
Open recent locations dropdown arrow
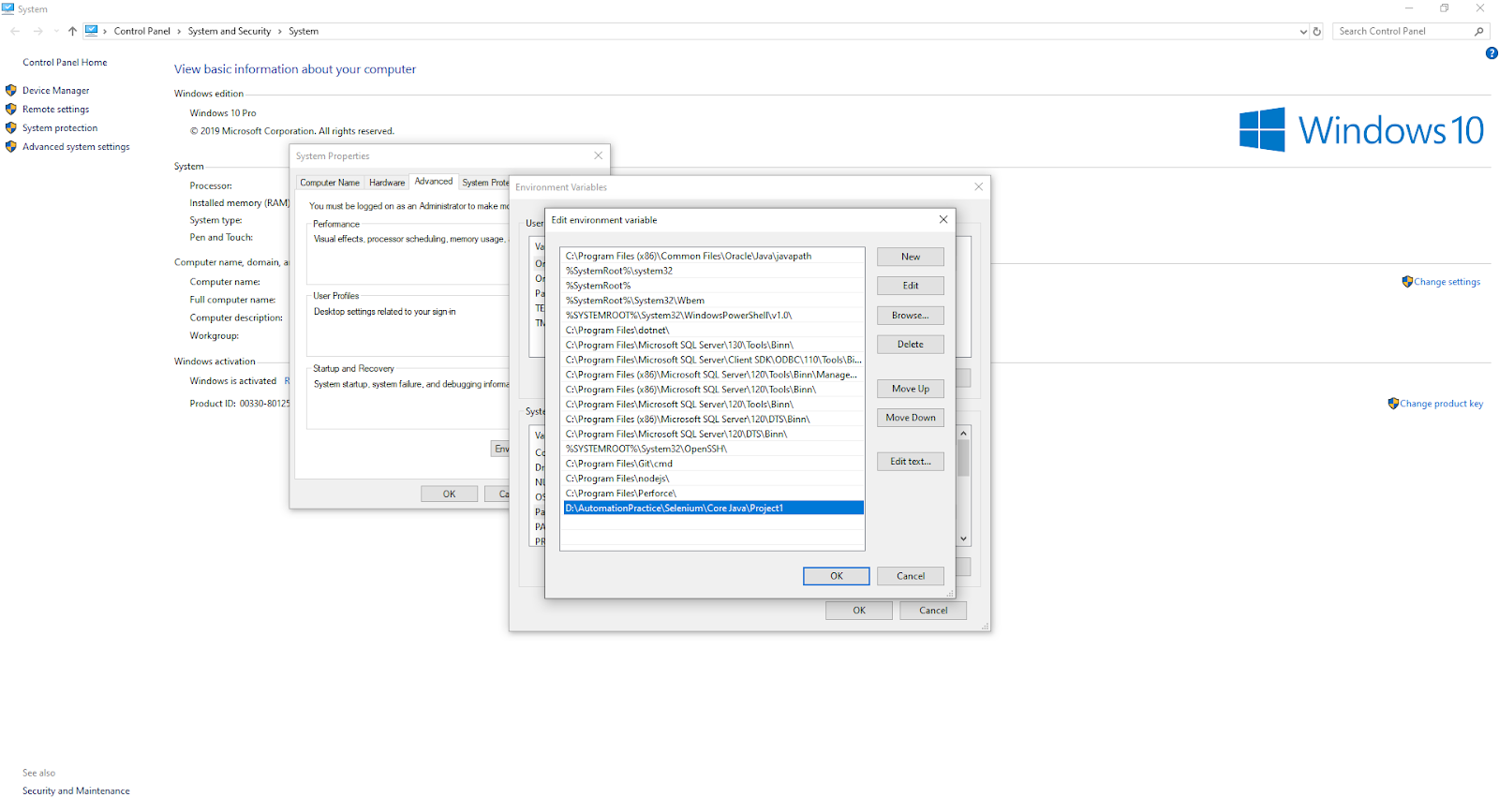[56, 31]
